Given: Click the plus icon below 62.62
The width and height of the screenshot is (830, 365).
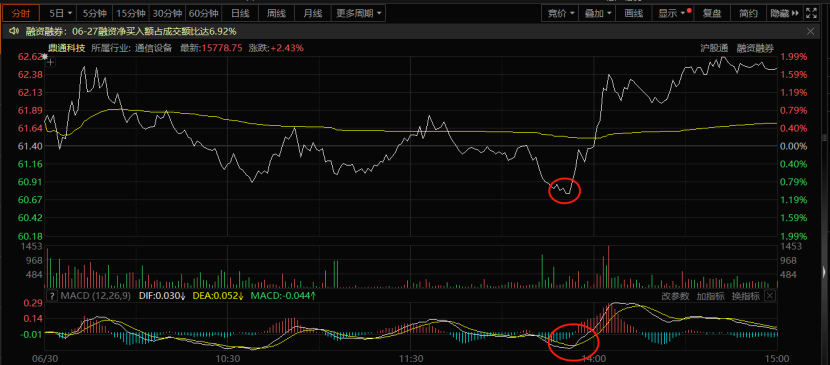Looking at the screenshot, I should [x=51, y=63].
